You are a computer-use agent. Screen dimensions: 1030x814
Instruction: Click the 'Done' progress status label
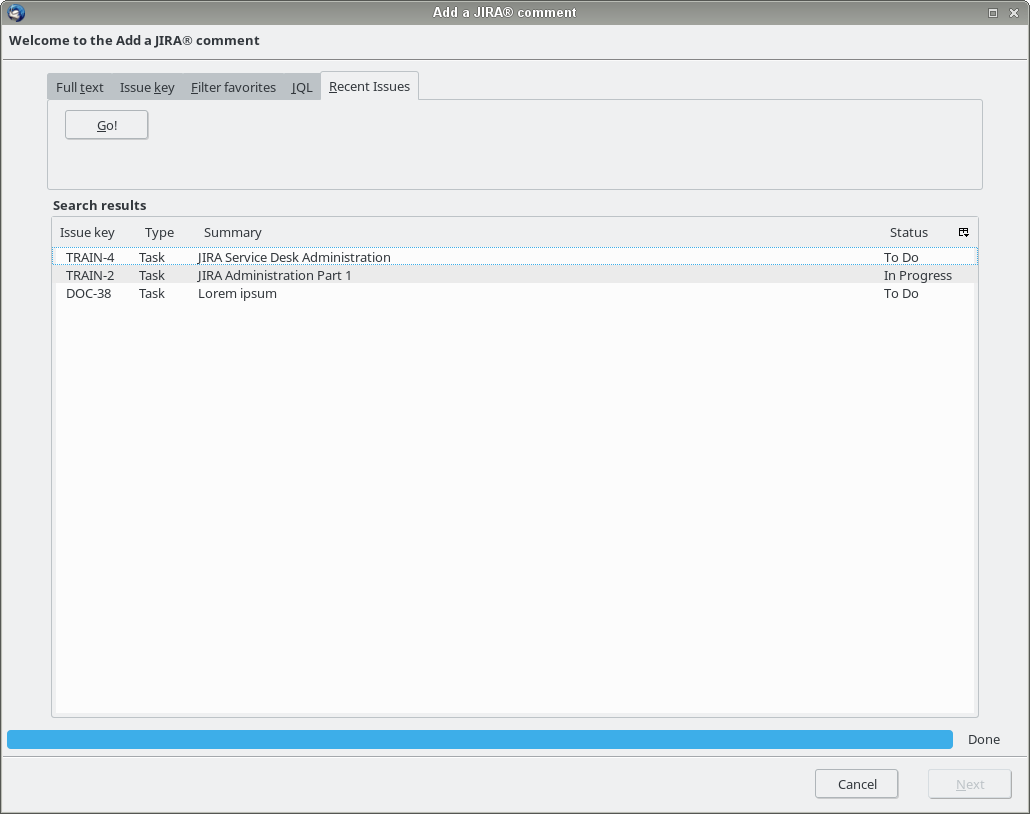(984, 739)
